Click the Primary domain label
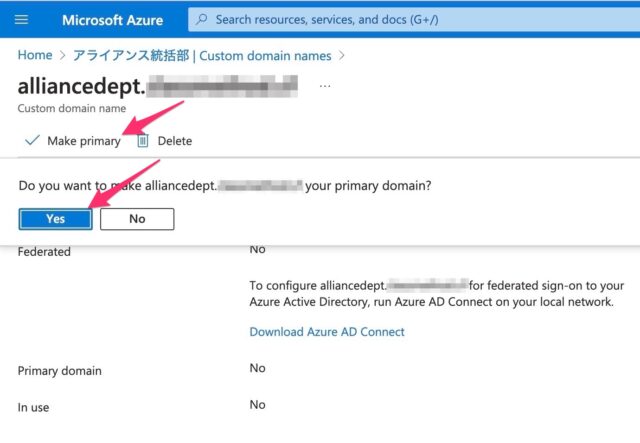Image resolution: width=640 pixels, height=443 pixels. [60, 371]
